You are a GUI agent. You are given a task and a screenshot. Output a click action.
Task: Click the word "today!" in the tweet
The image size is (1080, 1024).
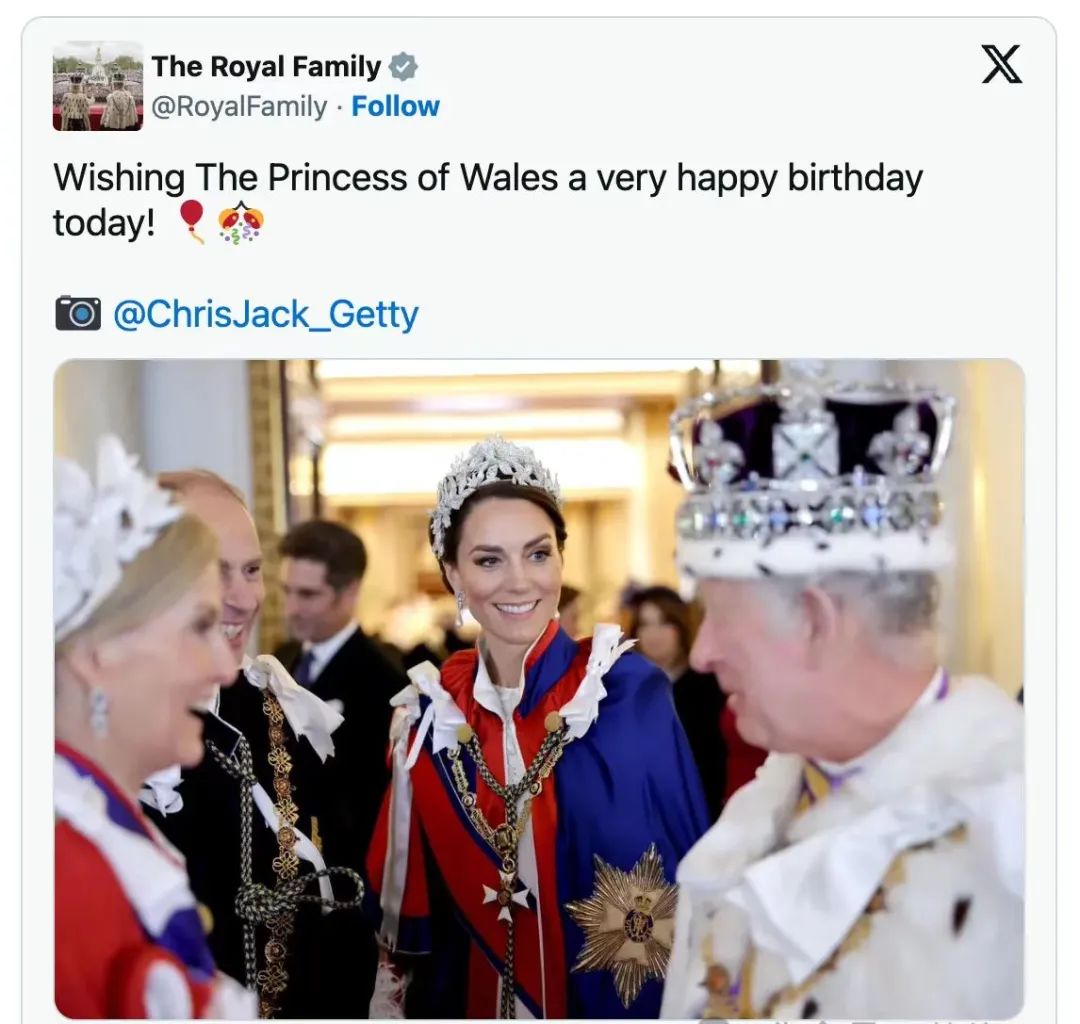point(104,223)
